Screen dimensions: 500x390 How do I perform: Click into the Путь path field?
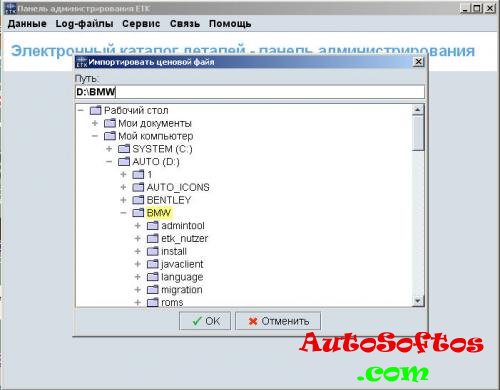[x=250, y=92]
